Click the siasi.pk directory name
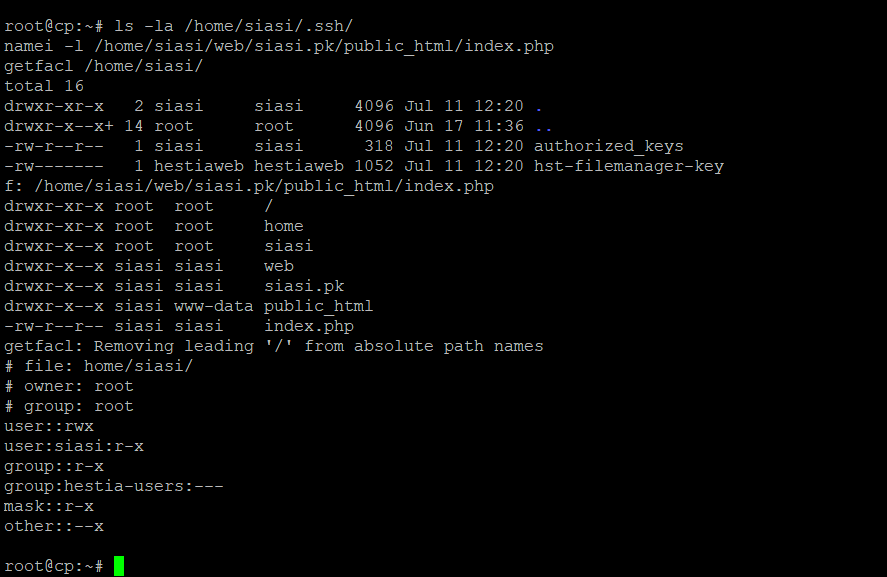This screenshot has width=887, height=577. 304,286
